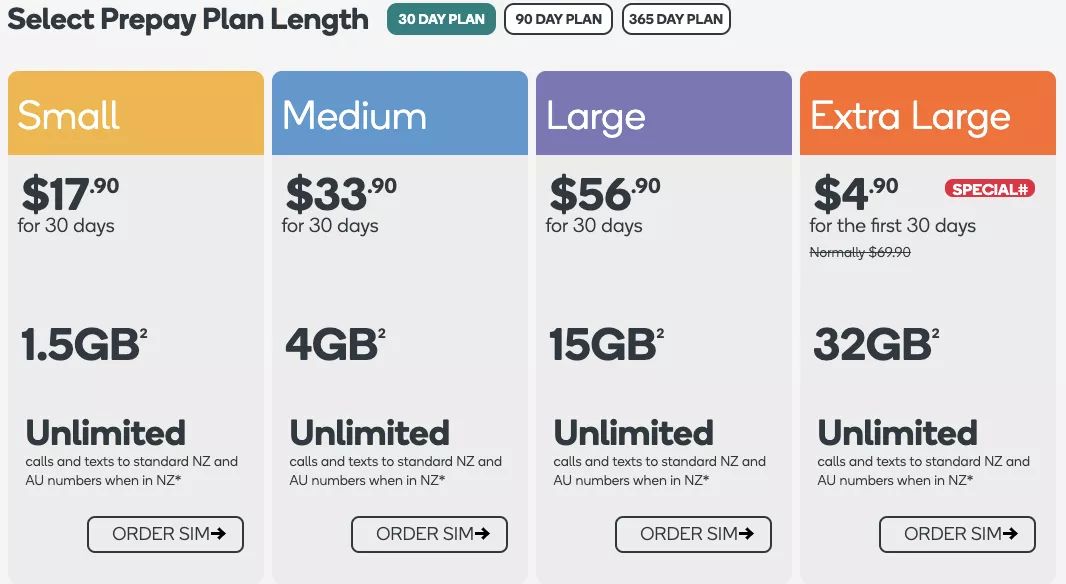The height and width of the screenshot is (584, 1066).
Task: Order SIM for the Small plan
Action: click(x=166, y=534)
